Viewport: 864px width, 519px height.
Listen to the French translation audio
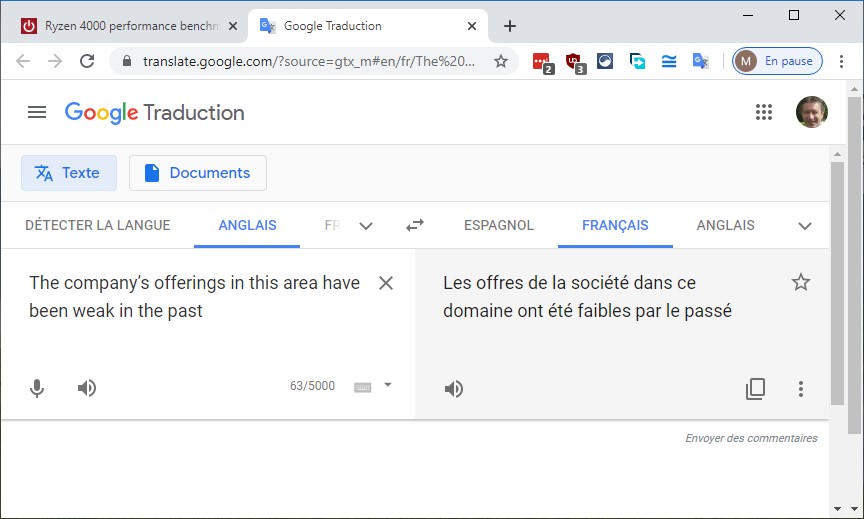pyautogui.click(x=454, y=389)
